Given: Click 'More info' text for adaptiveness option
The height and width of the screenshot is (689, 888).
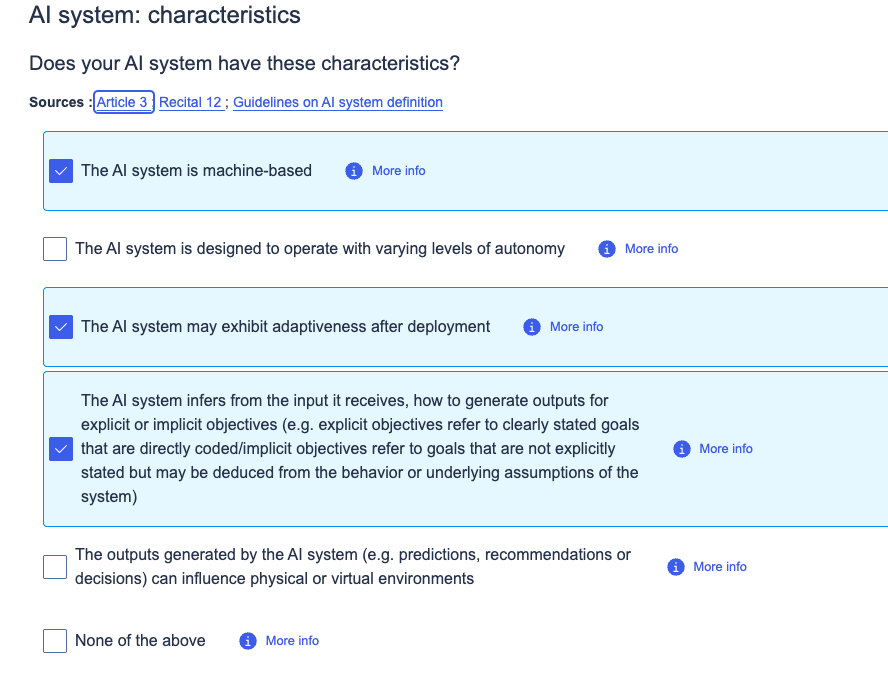Looking at the screenshot, I should click(x=577, y=327).
